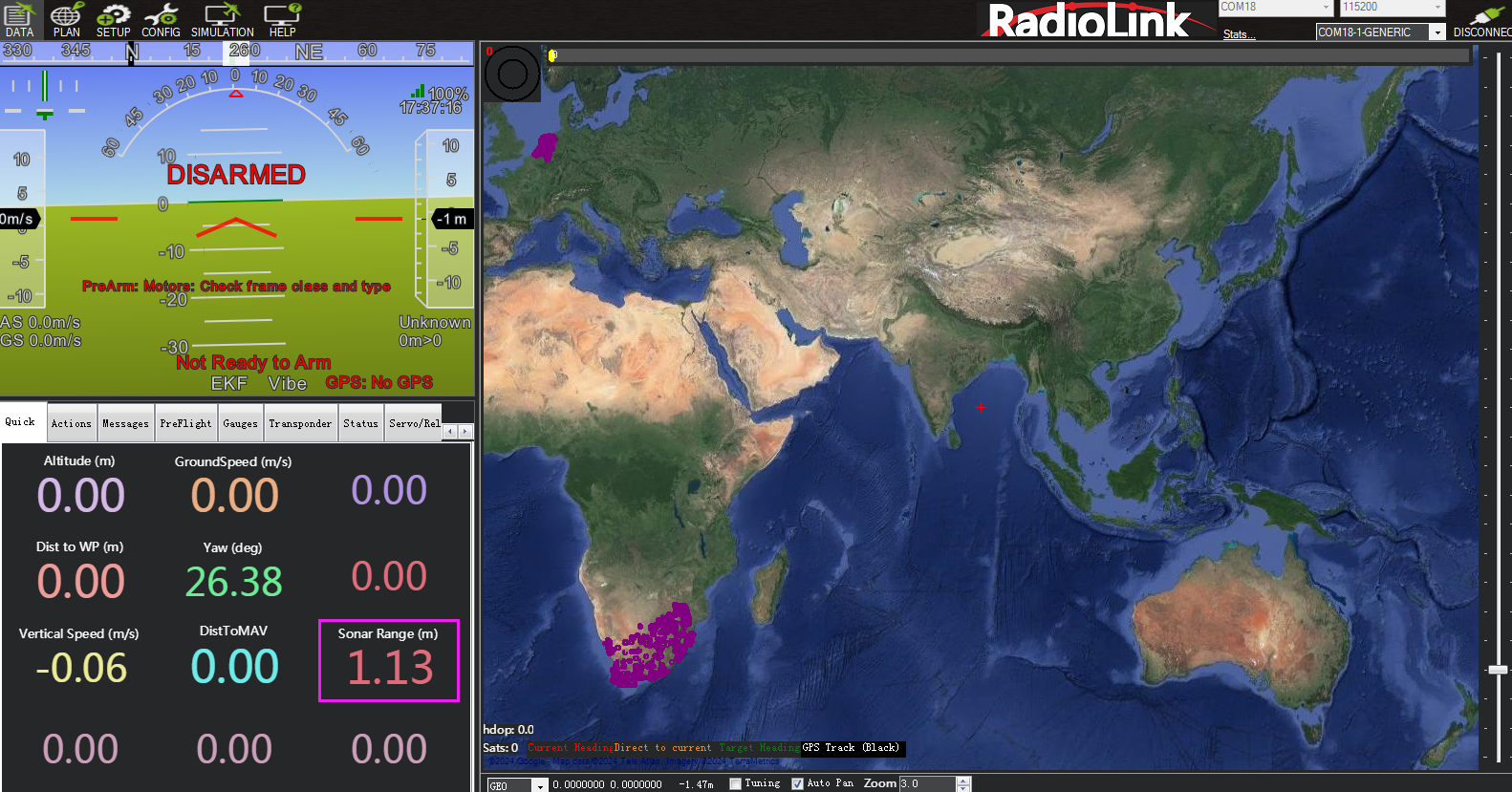Switch to the PreFlight tab
Image resolution: width=1512 pixels, height=792 pixels.
coord(185,423)
